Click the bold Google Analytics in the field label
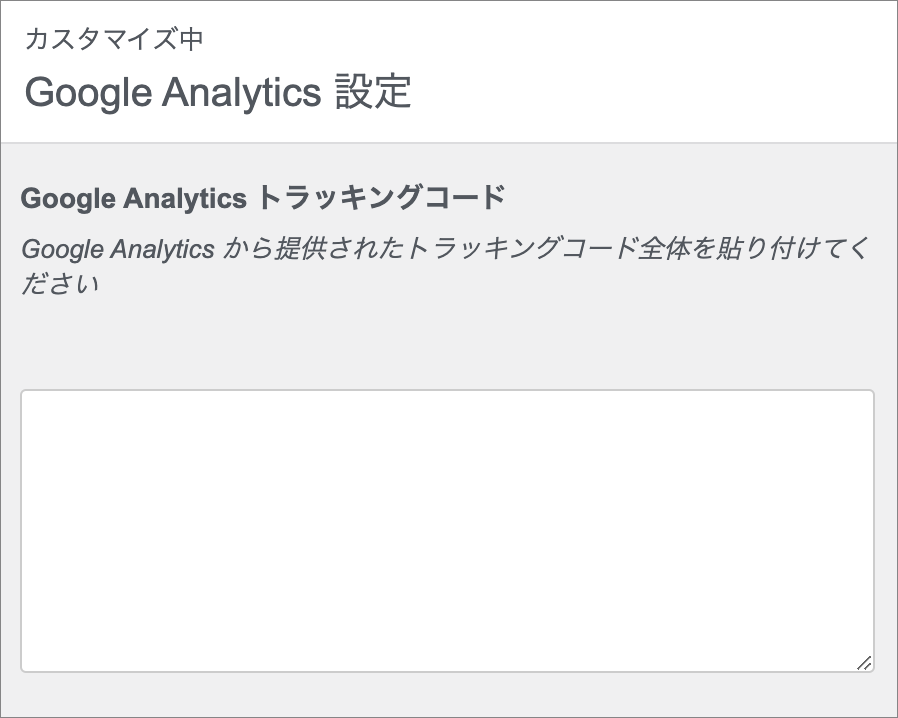The width and height of the screenshot is (898, 718). (x=133, y=198)
